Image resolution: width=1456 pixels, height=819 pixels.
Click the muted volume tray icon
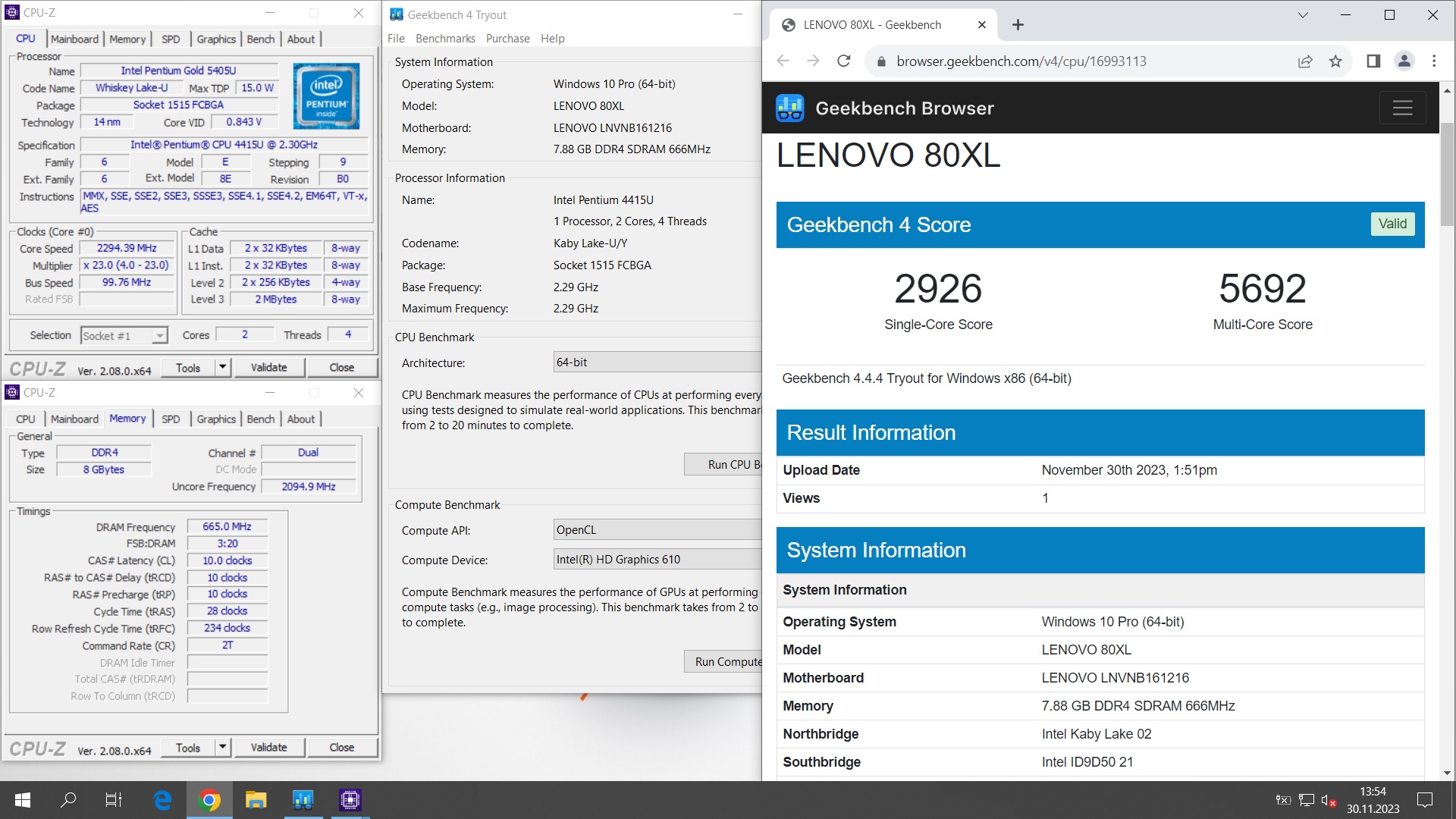pyautogui.click(x=1329, y=800)
